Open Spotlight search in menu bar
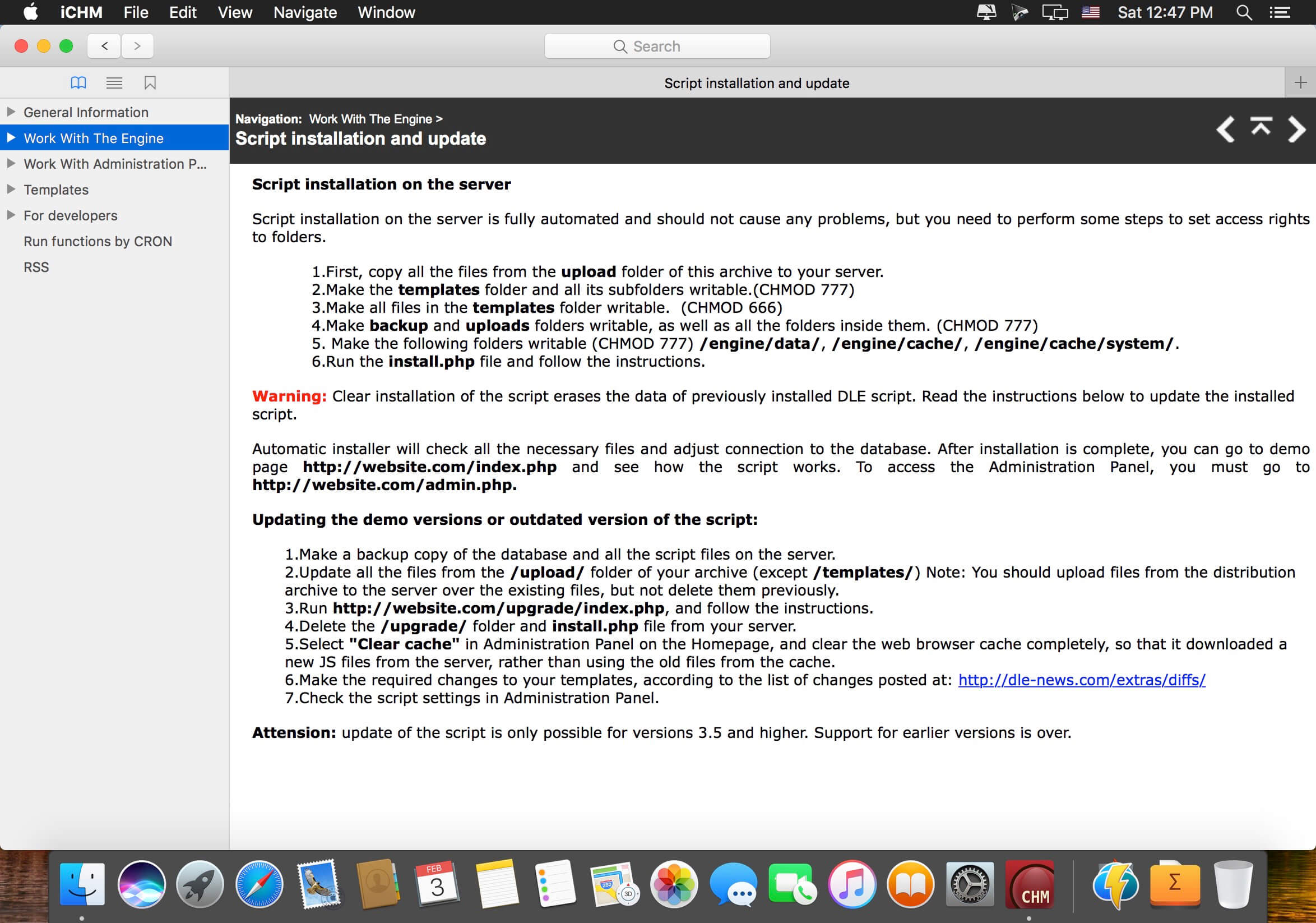The height and width of the screenshot is (923, 1316). [1243, 12]
